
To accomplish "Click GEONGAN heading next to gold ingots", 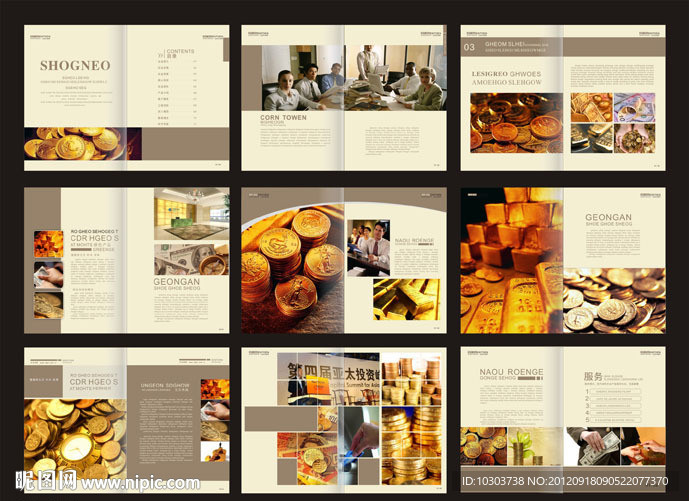I will (x=608, y=217).
